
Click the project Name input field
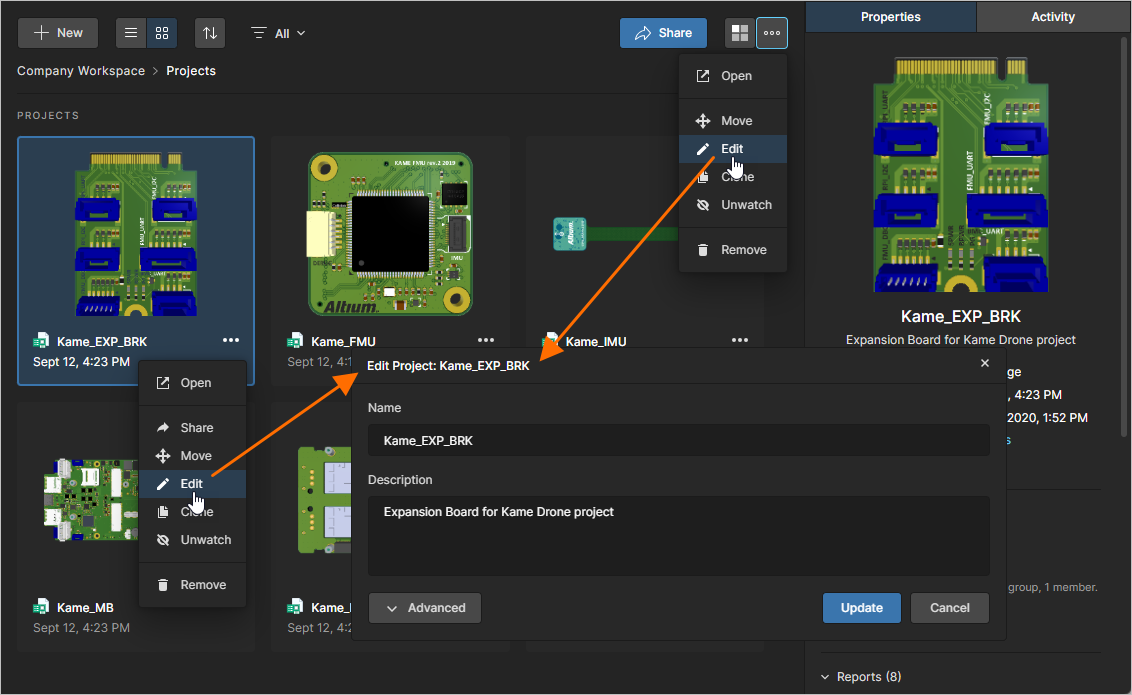(678, 439)
